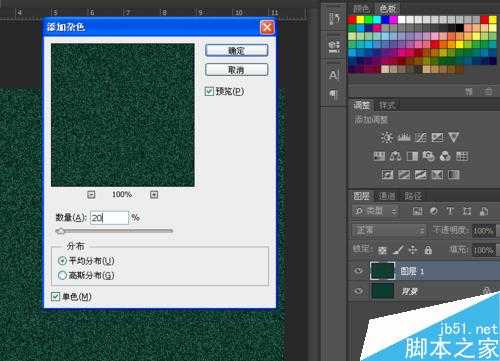
Task: Uncheck the Monochromatic (单色) checkbox
Action: pos(55,296)
